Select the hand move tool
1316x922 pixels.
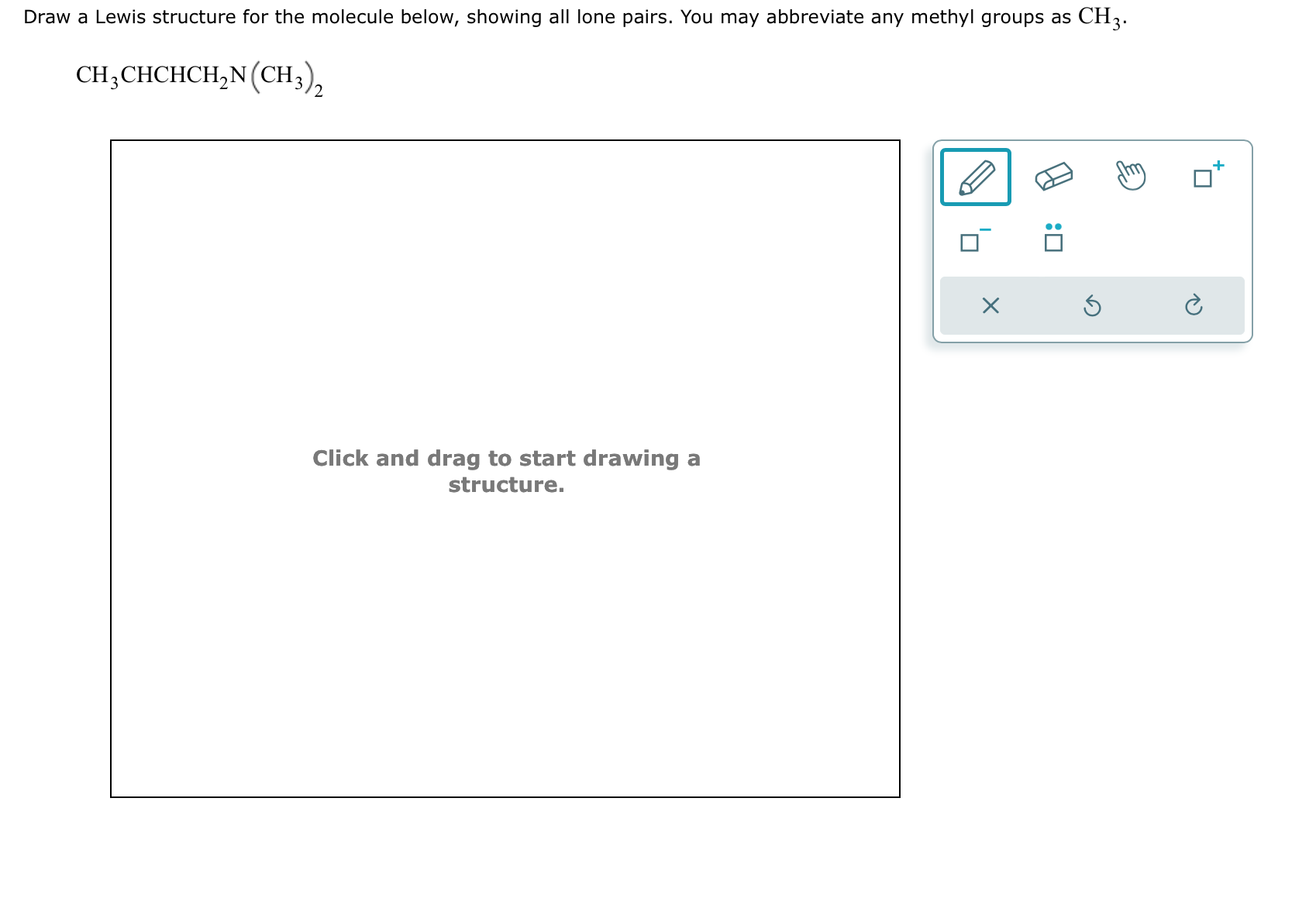click(1132, 176)
